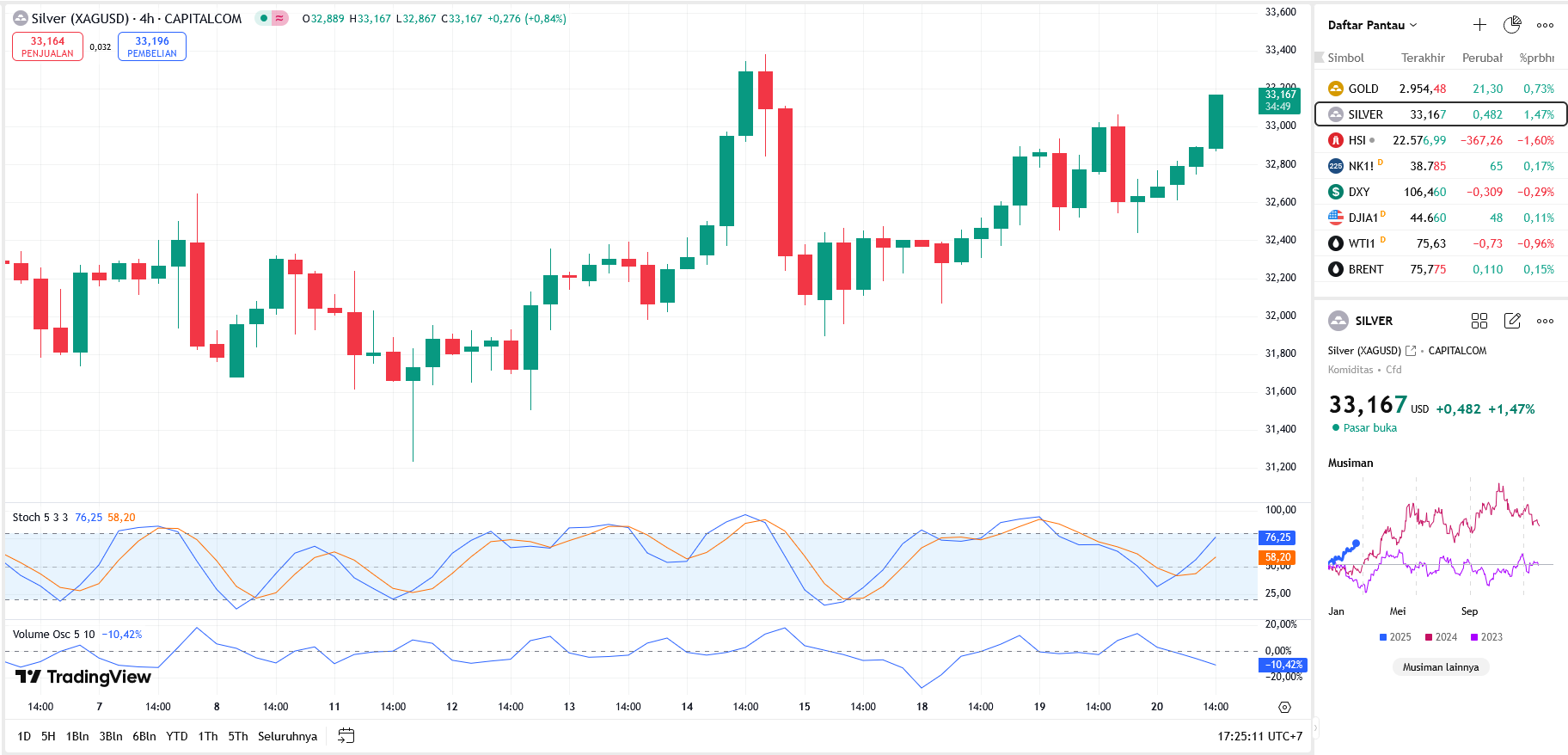Image resolution: width=1568 pixels, height=755 pixels.
Task: Sort the watchlist by Simbol column
Action: point(1345,58)
